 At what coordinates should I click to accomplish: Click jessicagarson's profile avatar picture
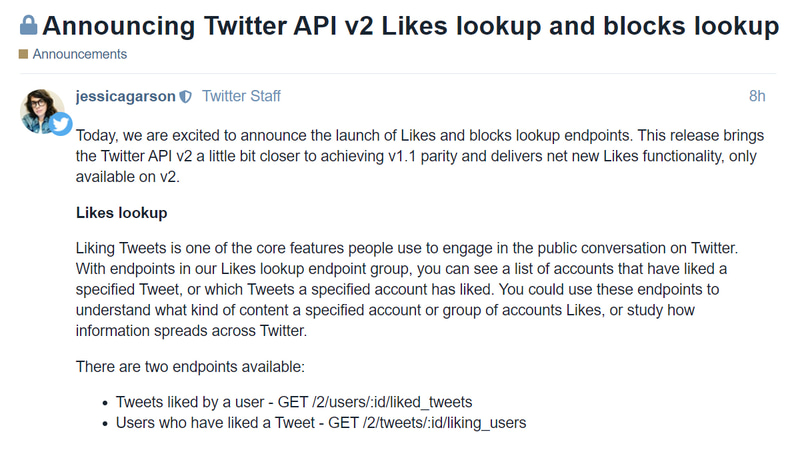(x=42, y=108)
